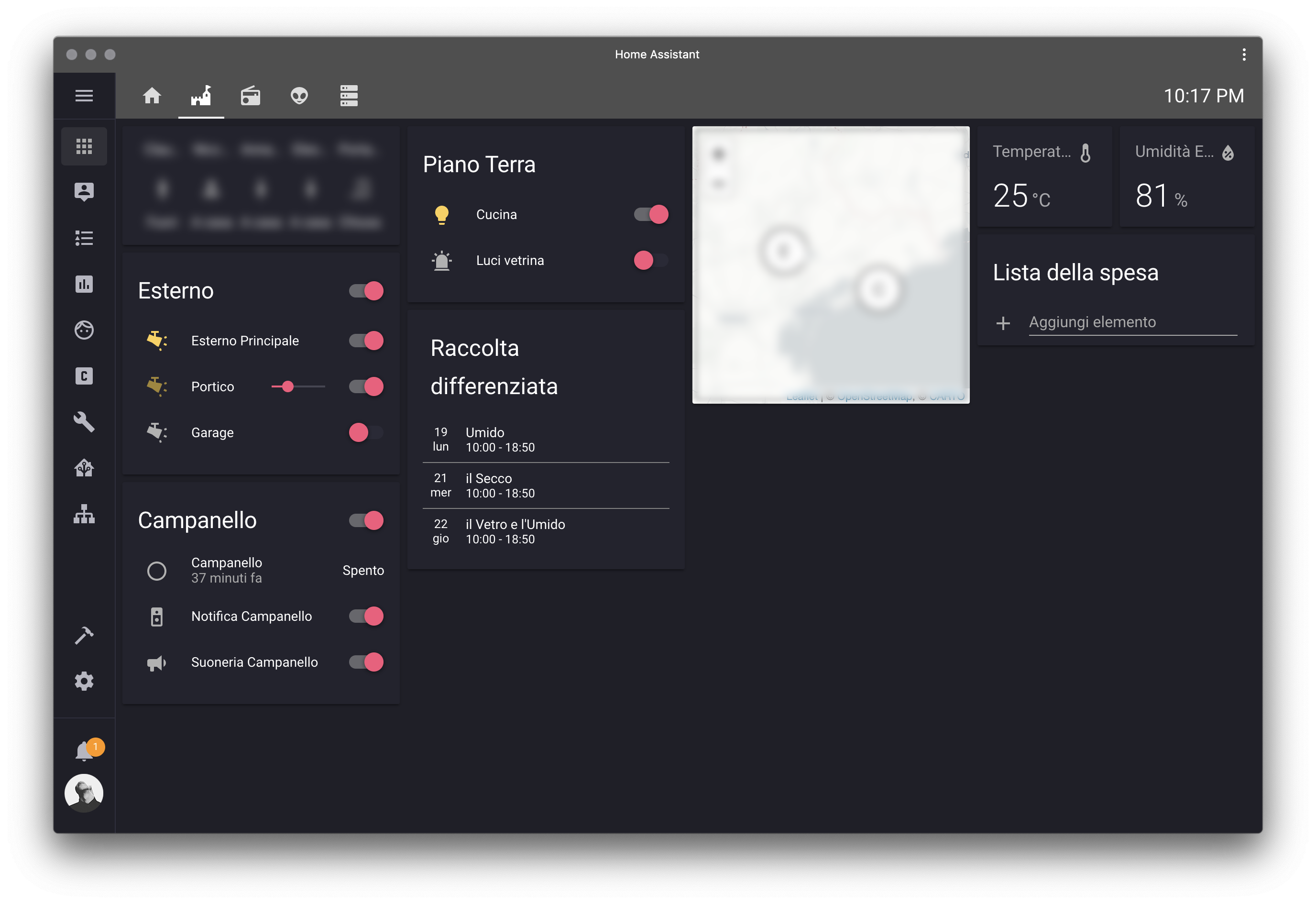
Task: Toggle the Esterno group switch
Action: (366, 291)
